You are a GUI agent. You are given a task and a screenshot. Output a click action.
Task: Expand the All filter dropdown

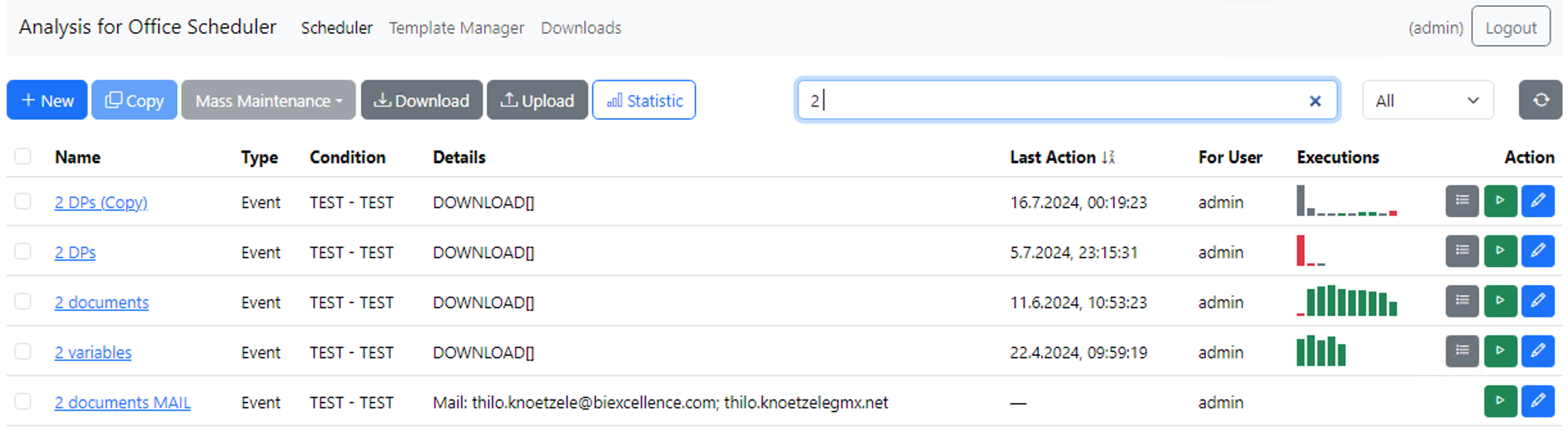tap(1427, 100)
